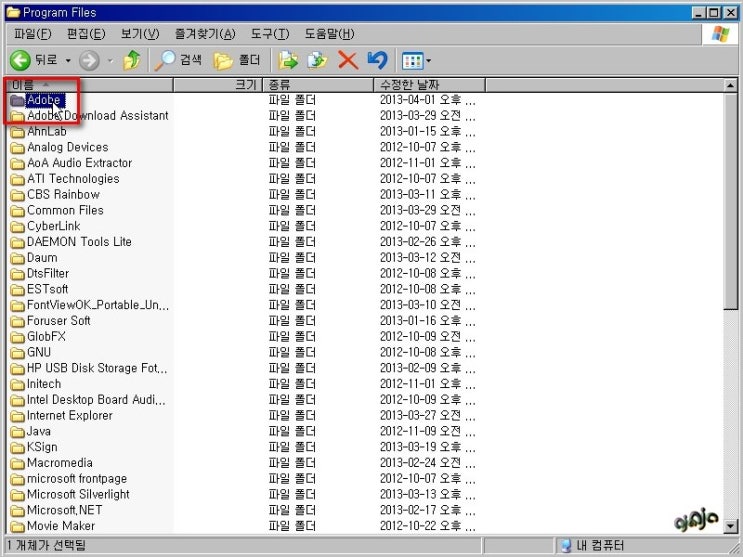Click the Microsoft Silverlight folder name
Screen dimensions: 743x557
[78, 494]
